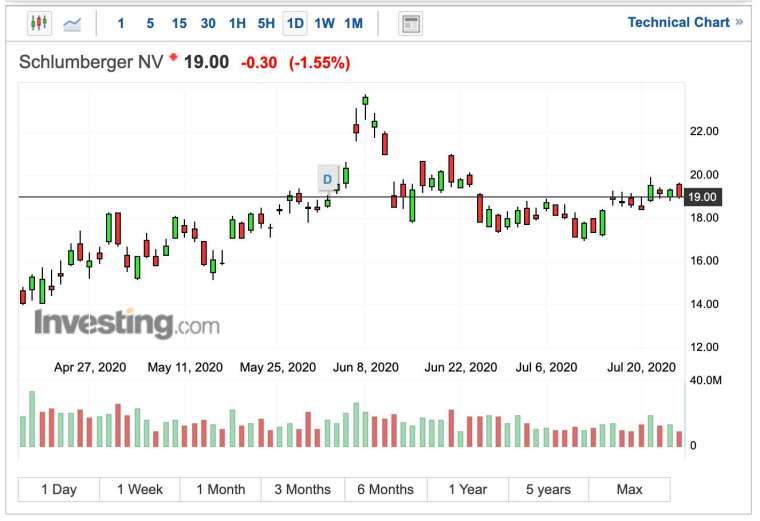Select the 3 Months range tab

tap(303, 489)
